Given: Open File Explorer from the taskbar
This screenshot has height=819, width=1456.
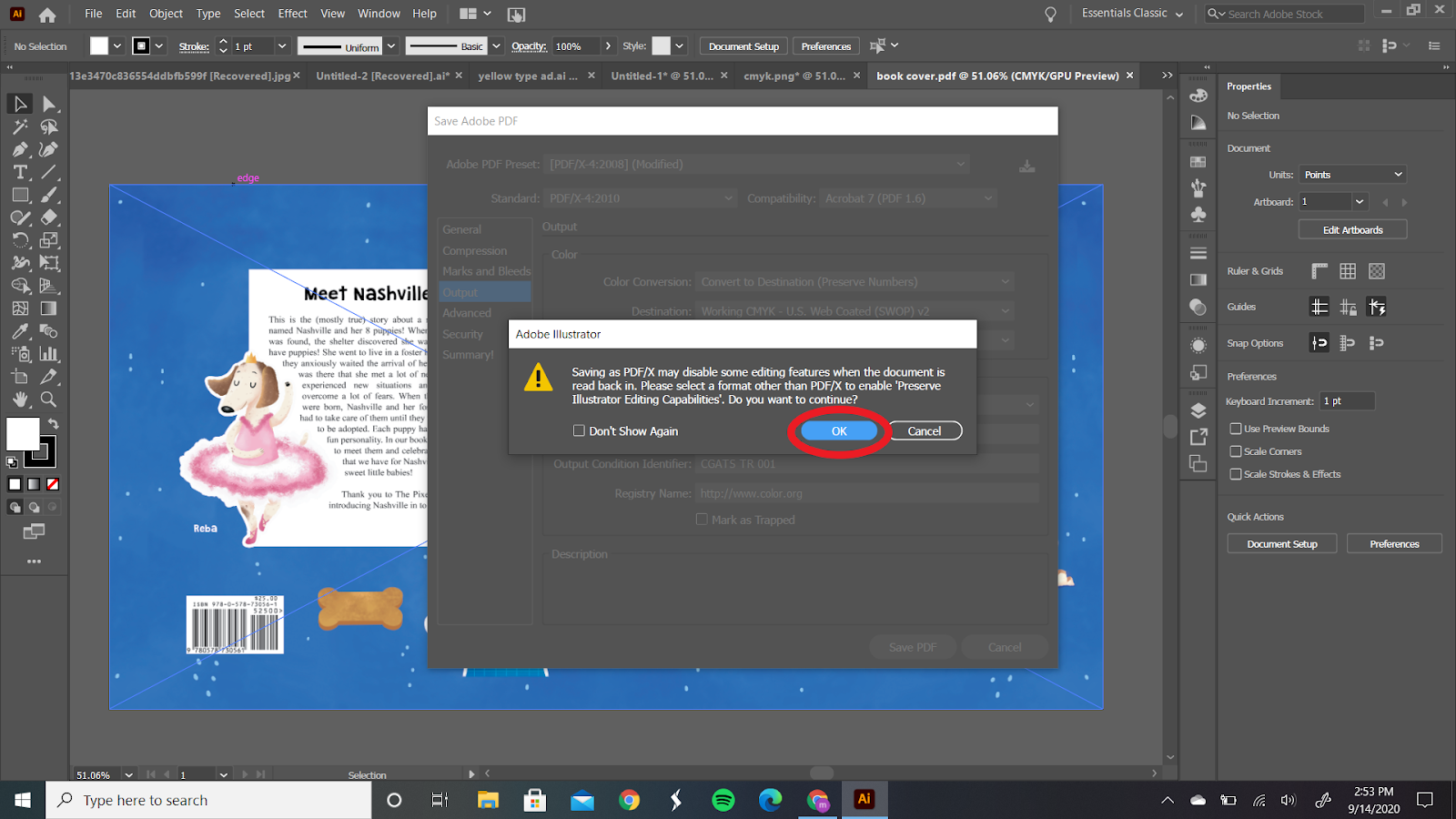Looking at the screenshot, I should pos(489,800).
